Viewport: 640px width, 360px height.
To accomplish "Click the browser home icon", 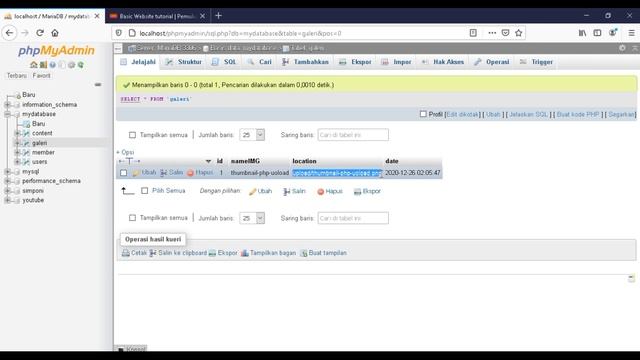I will pyautogui.click(x=55, y=33).
